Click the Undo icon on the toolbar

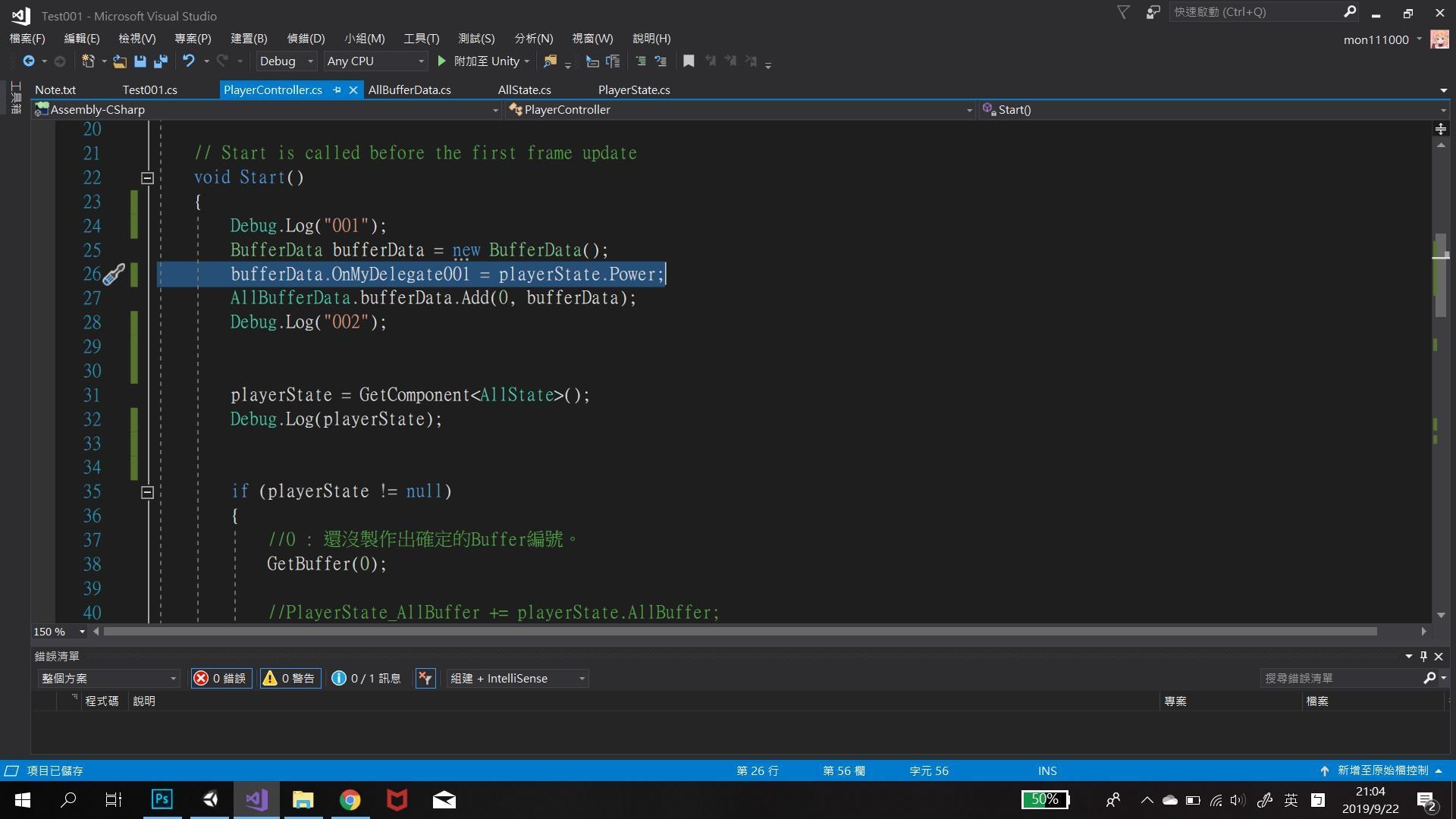click(x=189, y=61)
